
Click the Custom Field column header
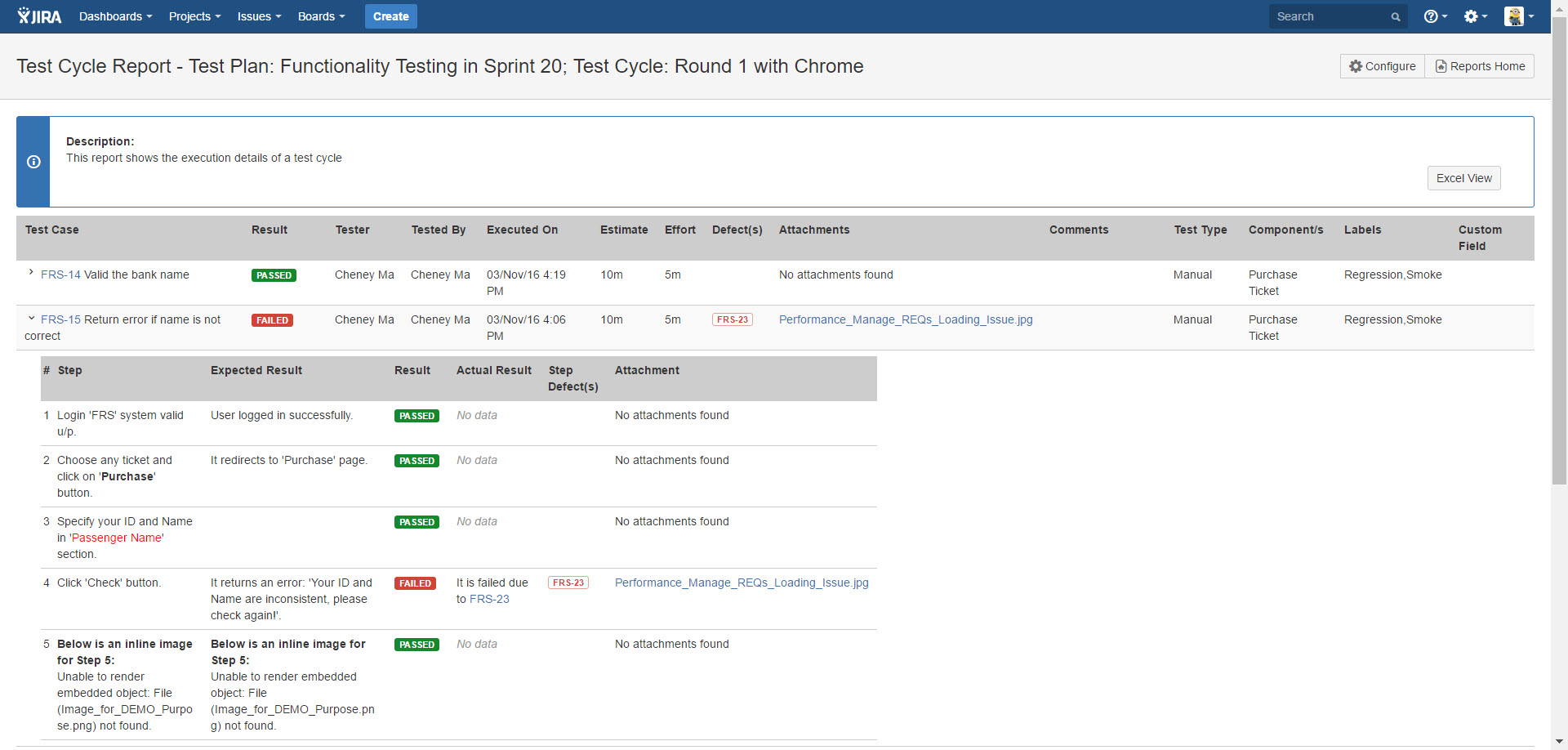(x=1480, y=238)
